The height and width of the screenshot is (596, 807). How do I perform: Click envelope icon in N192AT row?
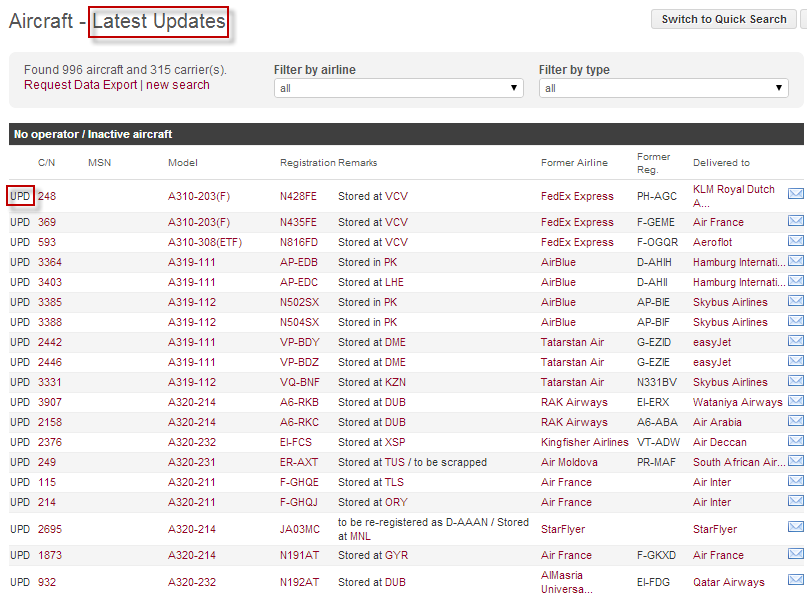click(796, 581)
